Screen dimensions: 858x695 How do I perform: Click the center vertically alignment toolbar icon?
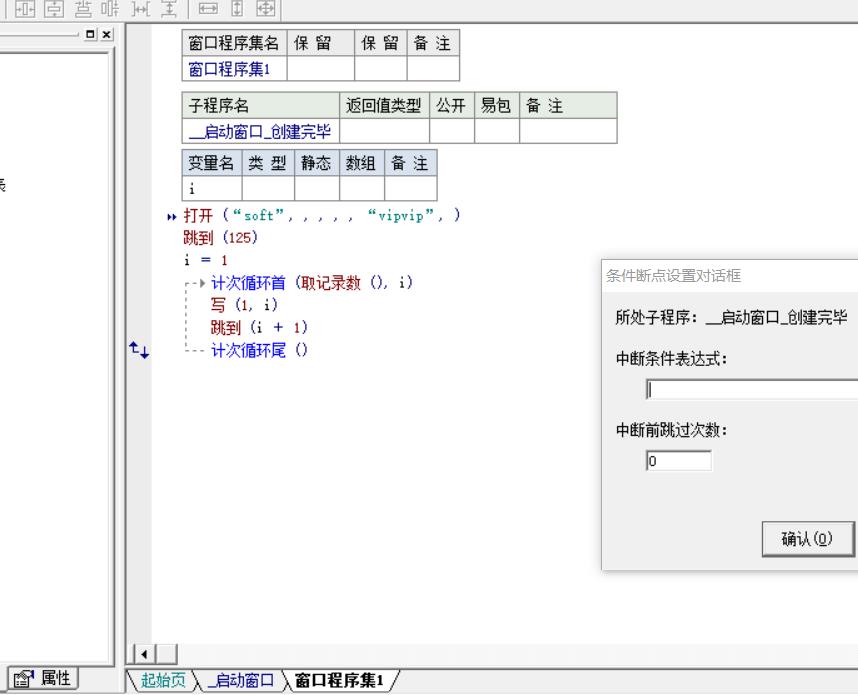(54, 8)
